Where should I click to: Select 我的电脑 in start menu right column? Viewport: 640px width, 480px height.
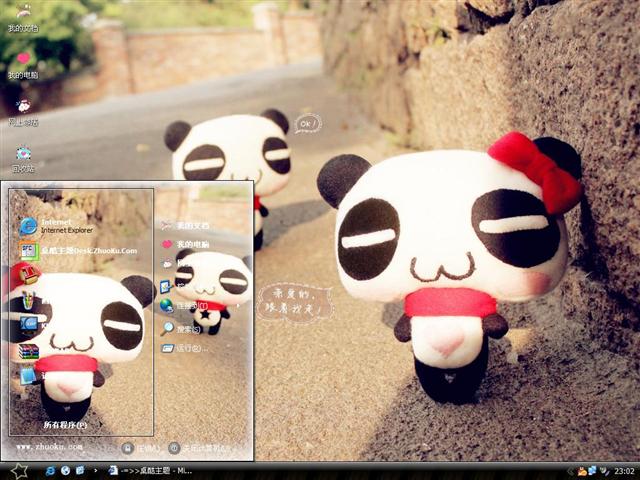[x=185, y=244]
